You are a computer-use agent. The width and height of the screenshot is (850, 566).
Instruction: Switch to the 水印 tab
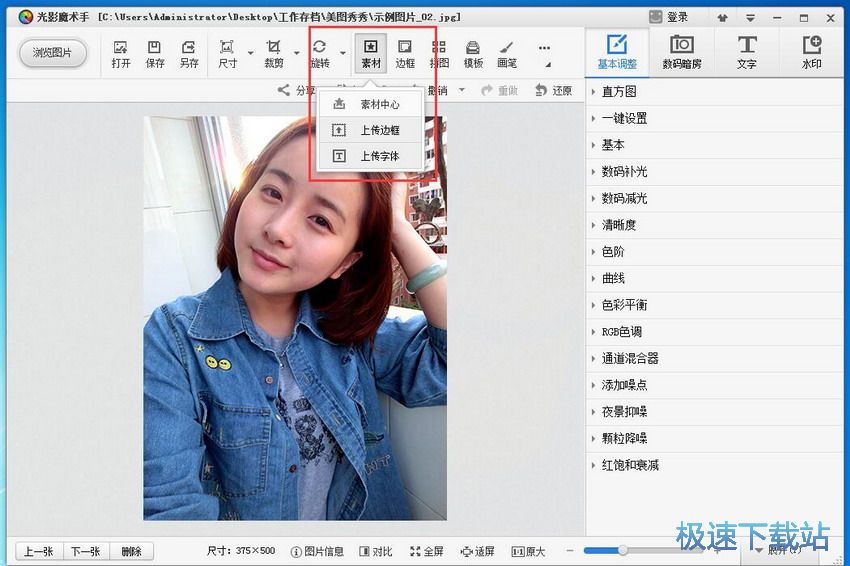pos(812,52)
